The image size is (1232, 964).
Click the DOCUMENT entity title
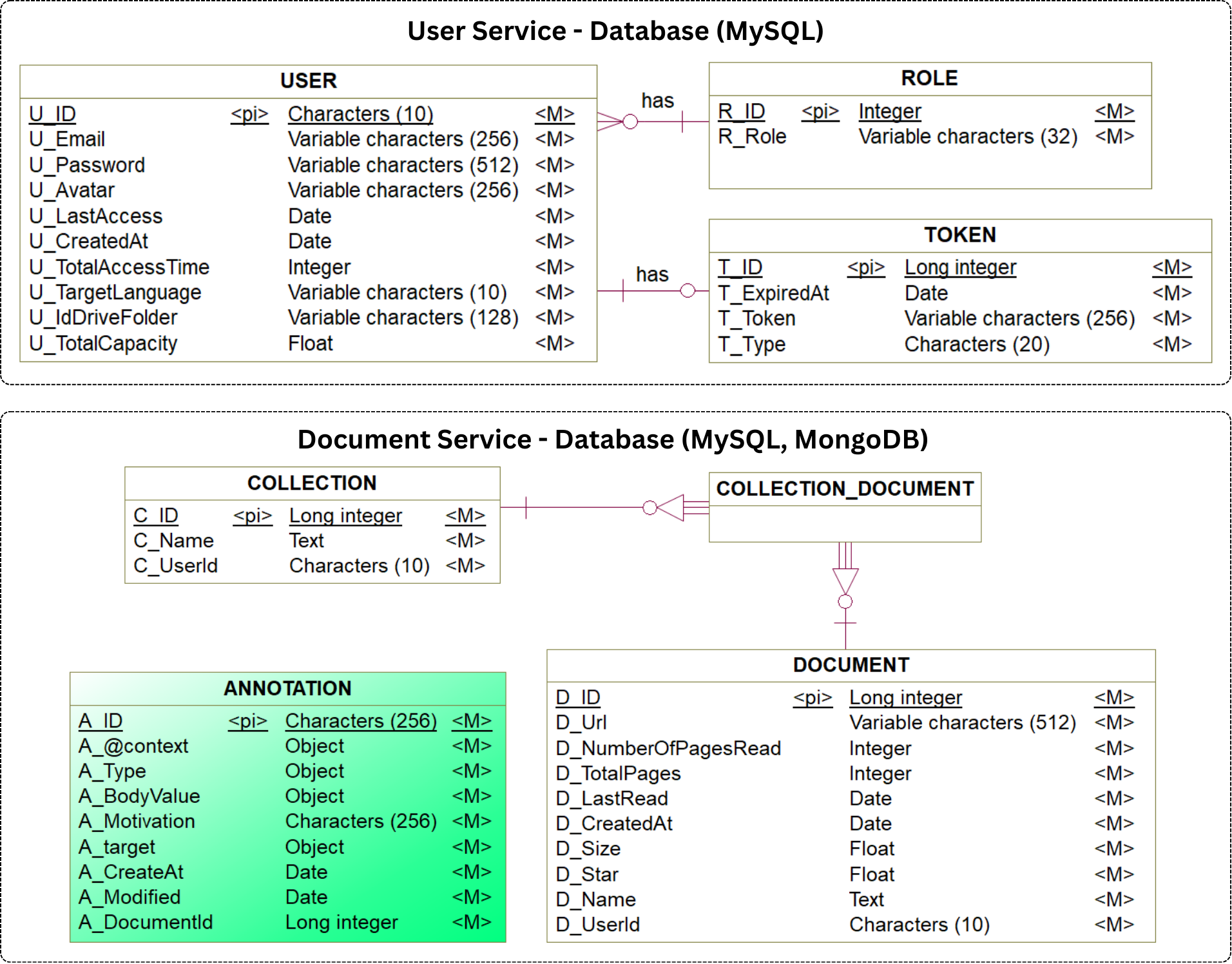pos(851,665)
